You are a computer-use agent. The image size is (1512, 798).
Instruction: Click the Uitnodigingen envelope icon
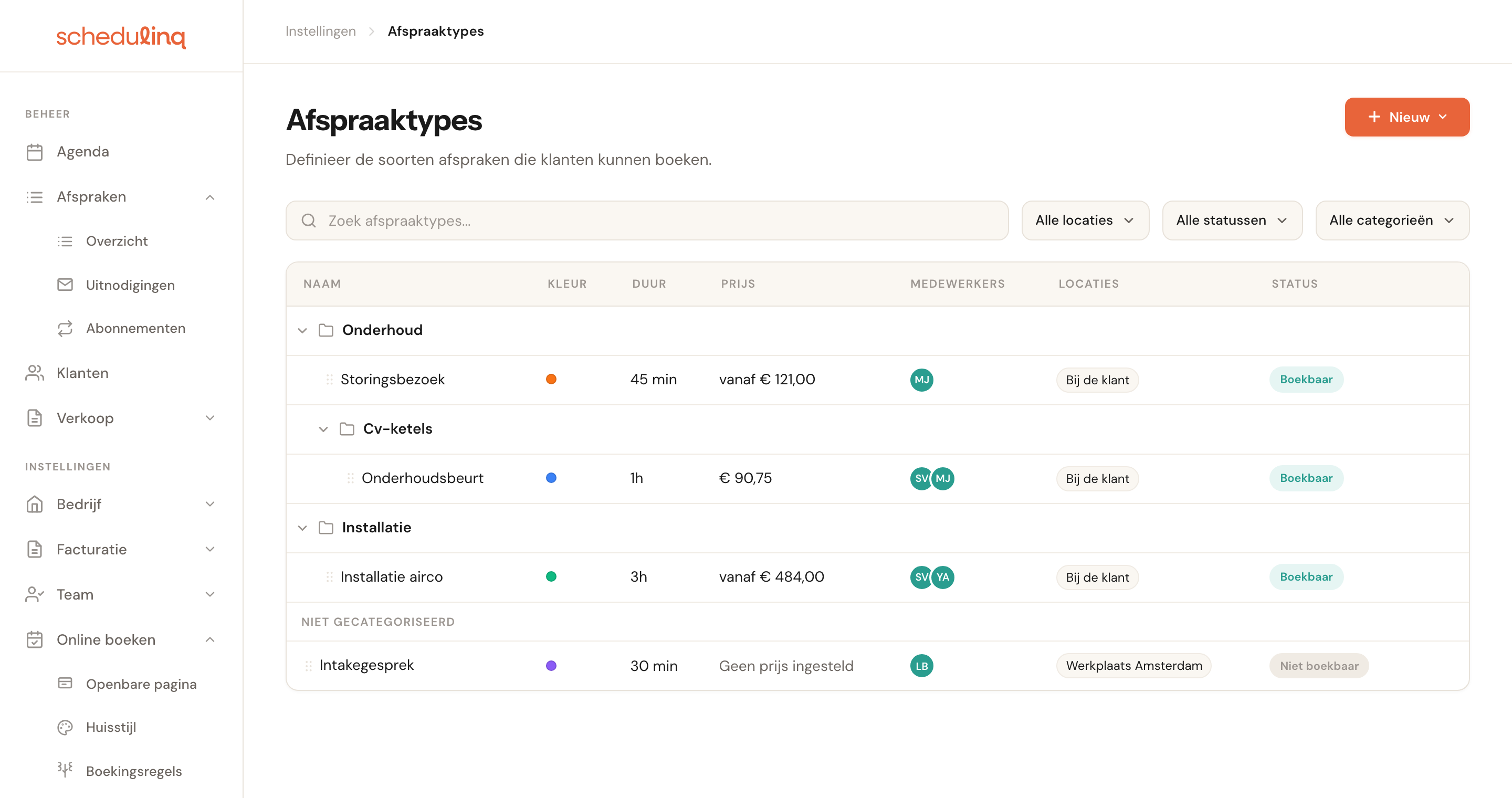(x=65, y=285)
